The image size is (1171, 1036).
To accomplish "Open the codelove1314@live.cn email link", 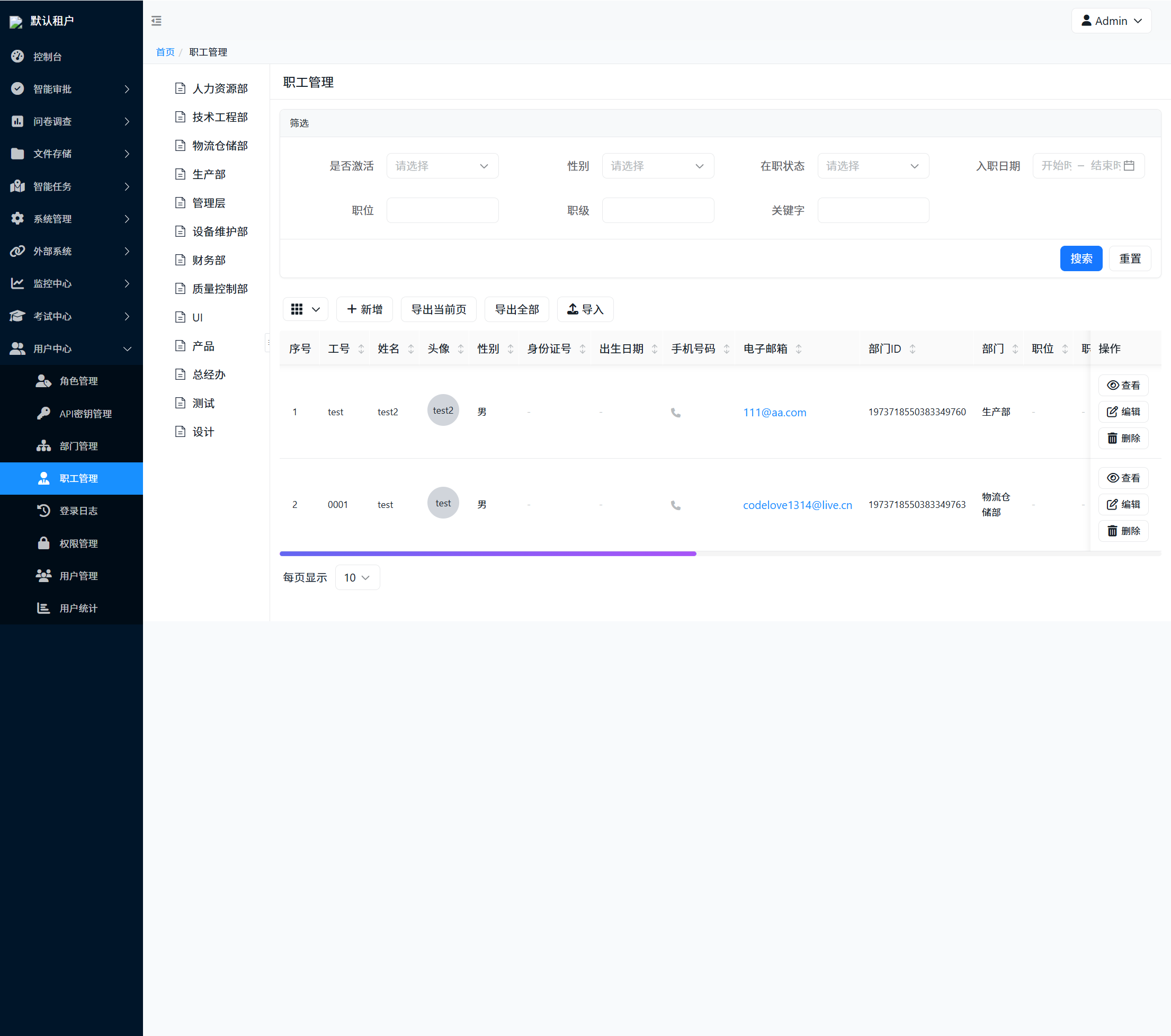I will point(797,505).
